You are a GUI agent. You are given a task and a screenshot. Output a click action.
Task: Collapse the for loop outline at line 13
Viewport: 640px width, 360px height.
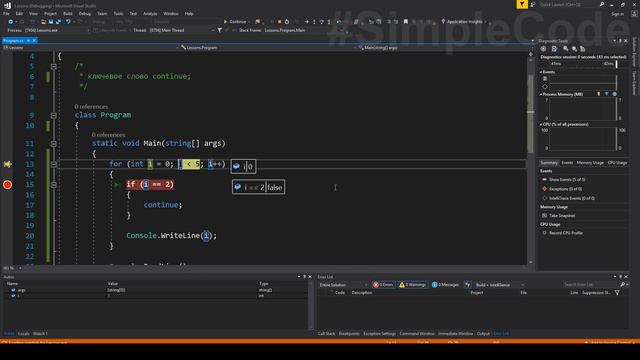pos(53,164)
